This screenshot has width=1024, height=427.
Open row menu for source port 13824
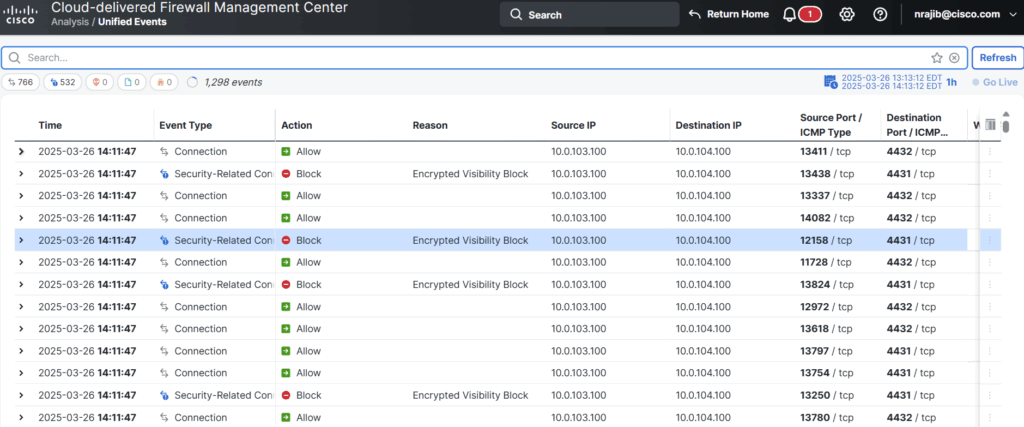coord(989,285)
